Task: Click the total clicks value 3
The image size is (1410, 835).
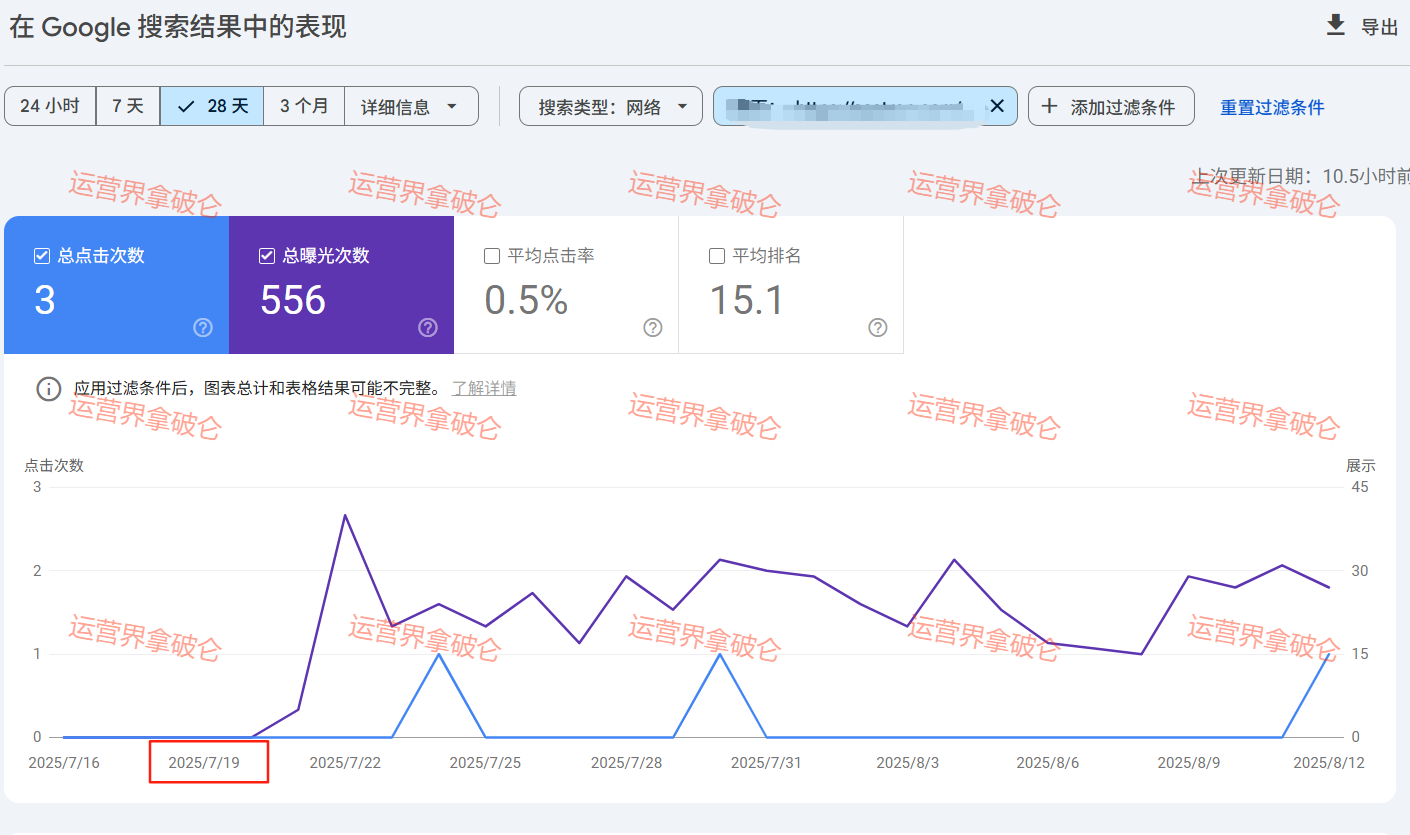Action: [x=45, y=300]
